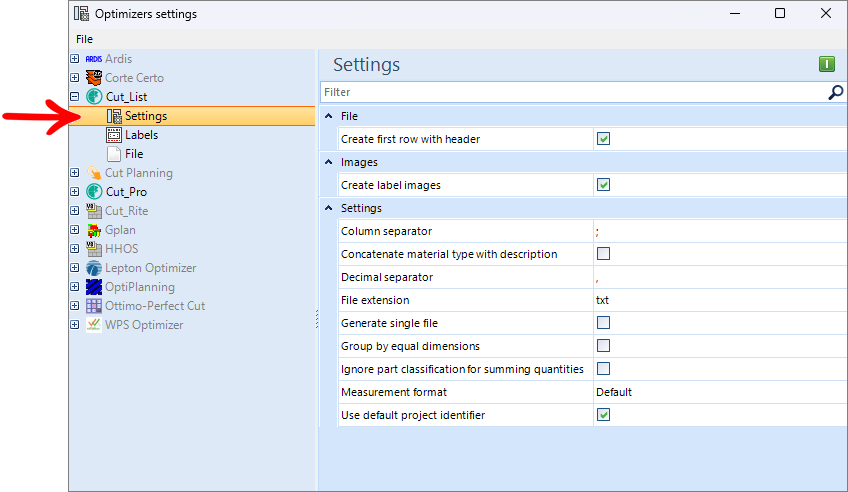Toggle Create label images checkbox
The width and height of the screenshot is (848, 492).
[604, 185]
